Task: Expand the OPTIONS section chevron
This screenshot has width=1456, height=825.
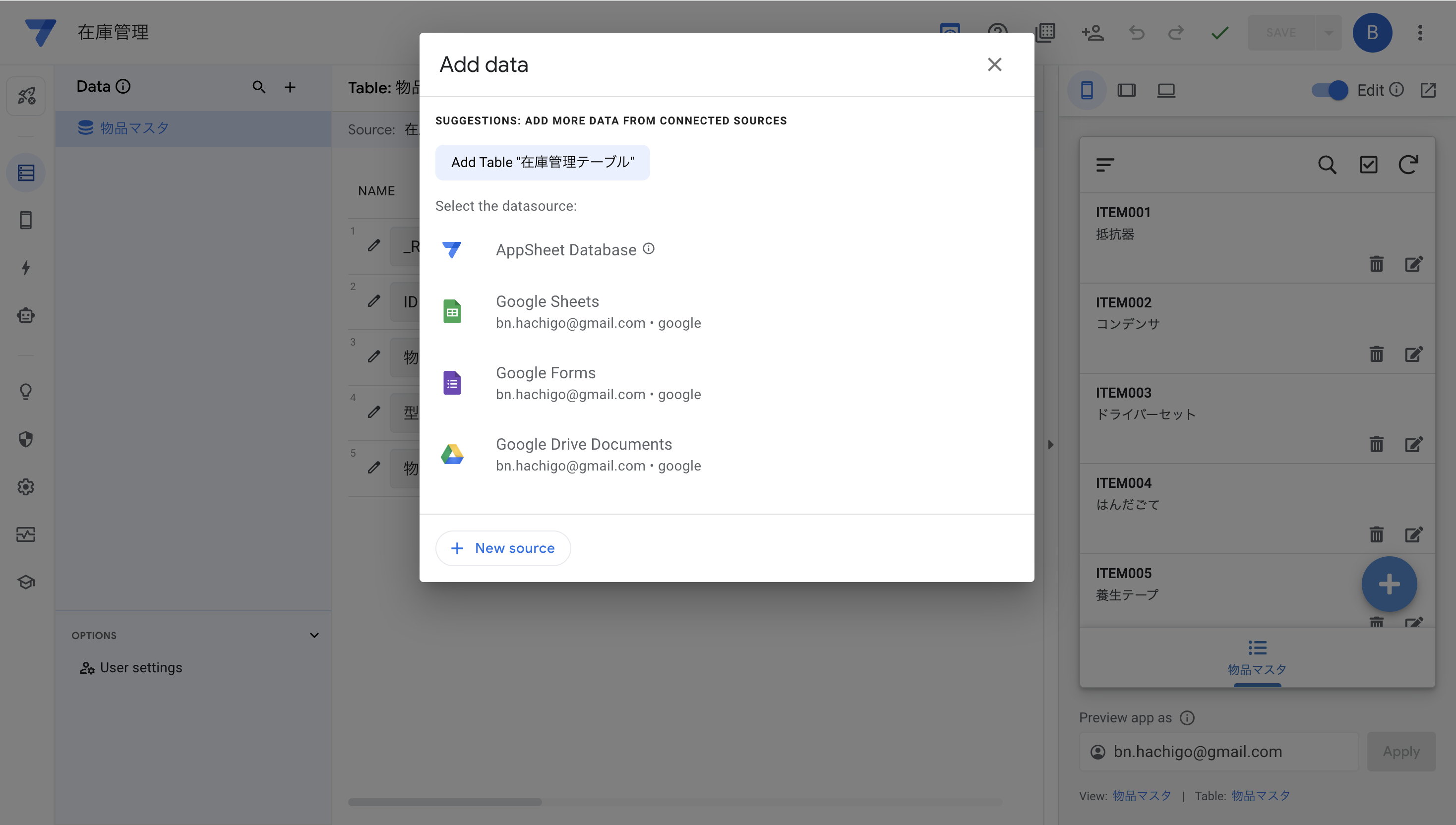Action: click(x=314, y=635)
